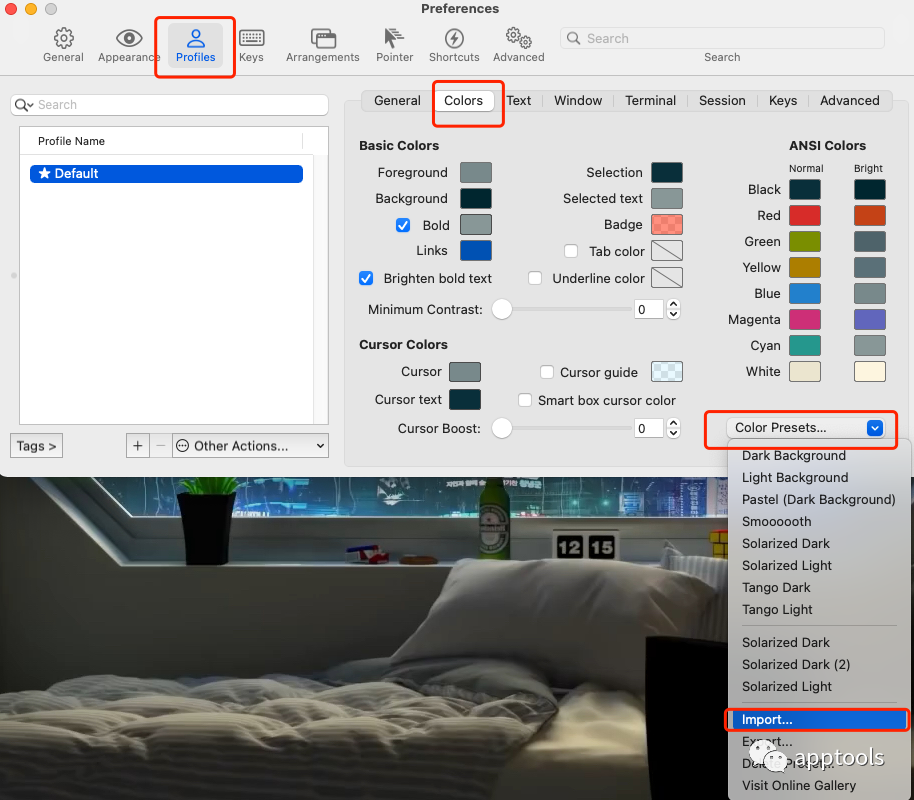The height and width of the screenshot is (800, 914).
Task: Switch to the Appearance preferences pane
Action: [129, 46]
